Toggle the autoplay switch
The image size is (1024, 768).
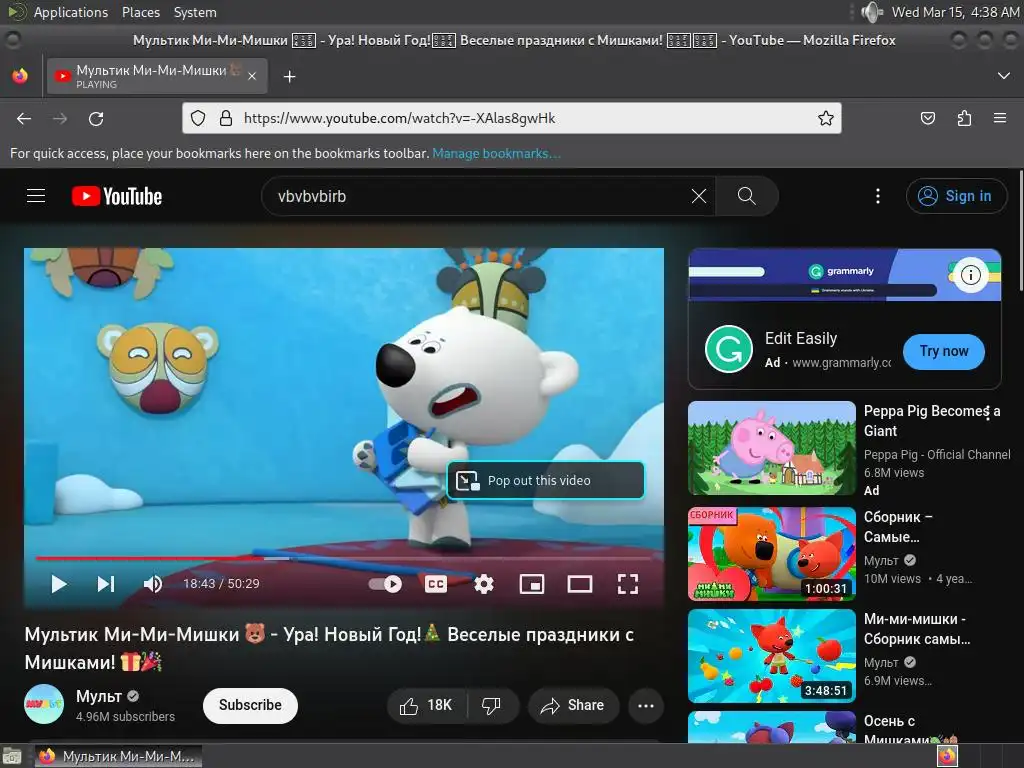click(385, 584)
